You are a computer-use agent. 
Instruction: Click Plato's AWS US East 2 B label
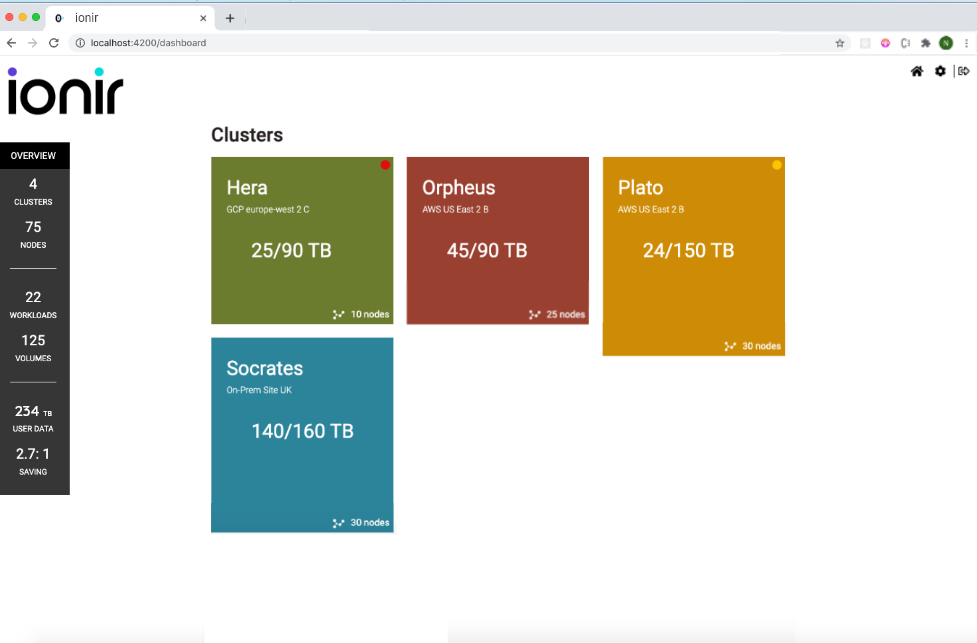[651, 209]
